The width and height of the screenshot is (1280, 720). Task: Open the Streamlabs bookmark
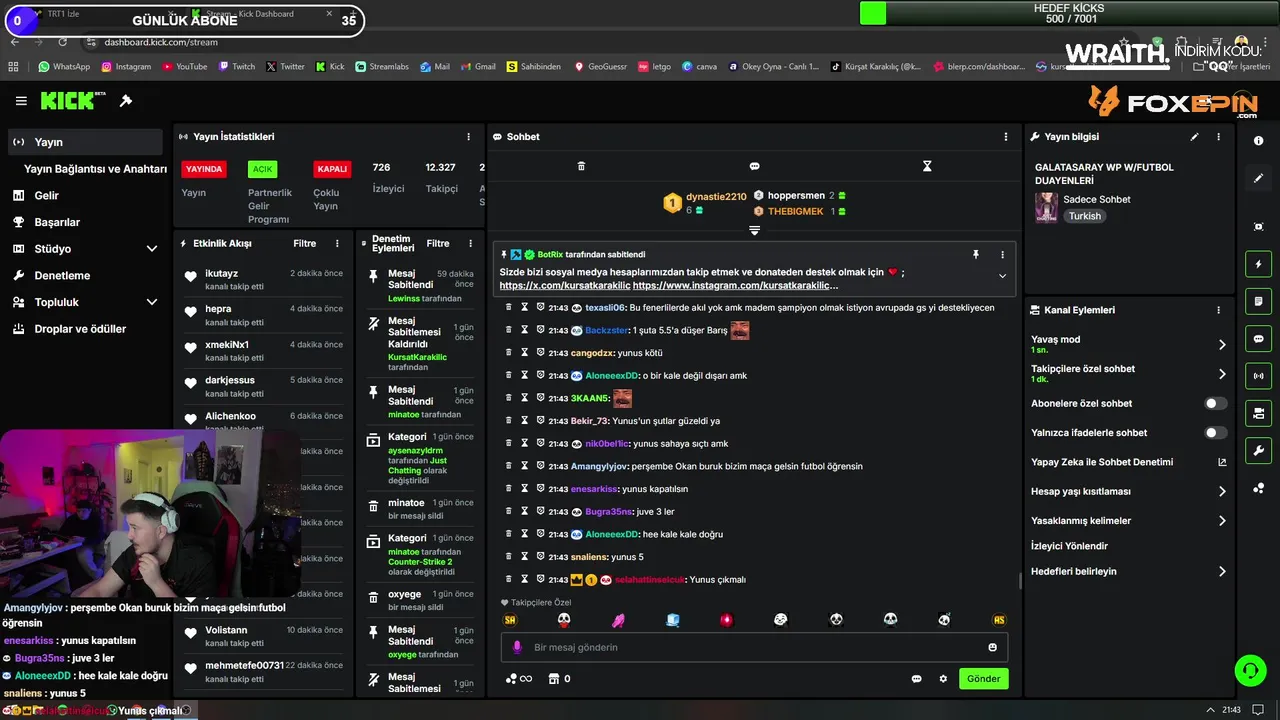tap(382, 67)
